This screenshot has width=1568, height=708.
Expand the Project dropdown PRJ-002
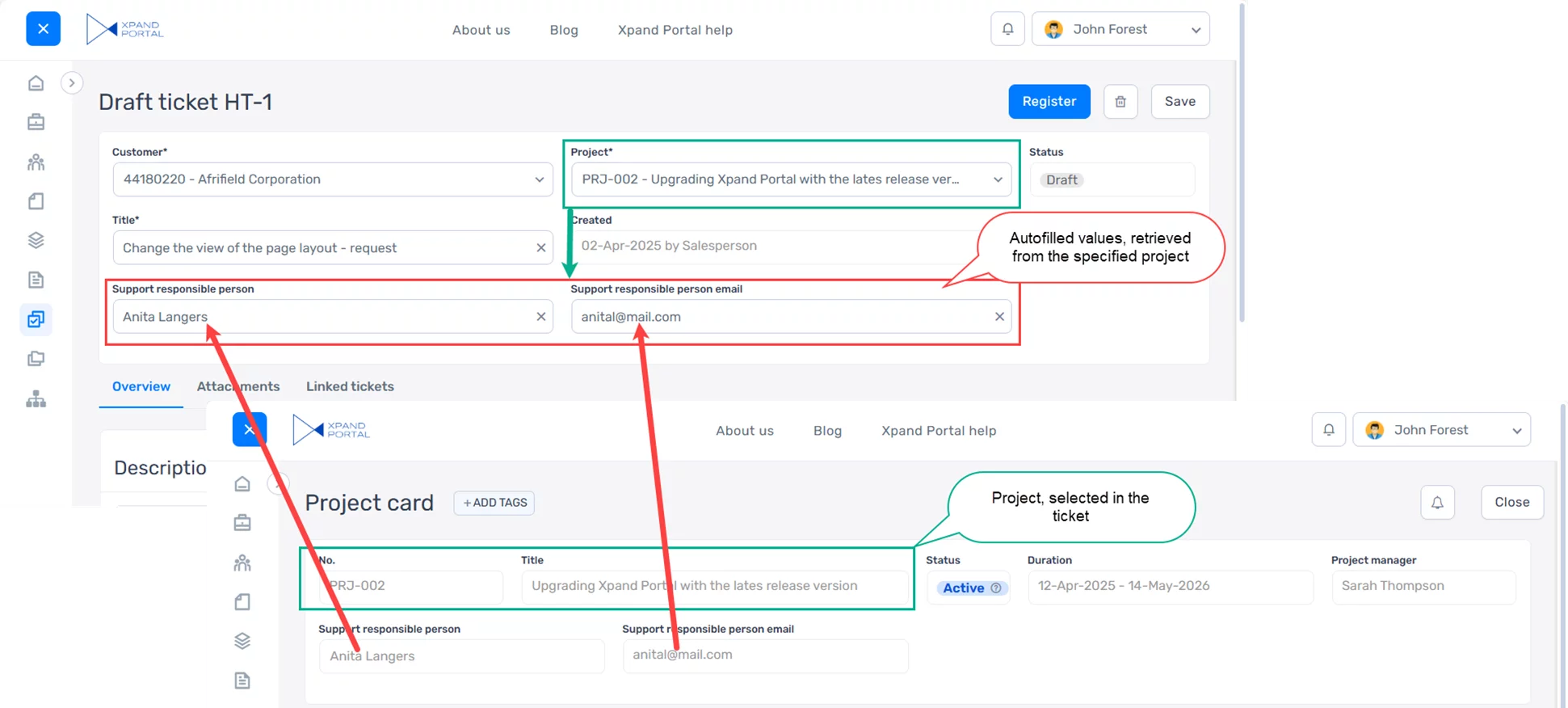998,179
